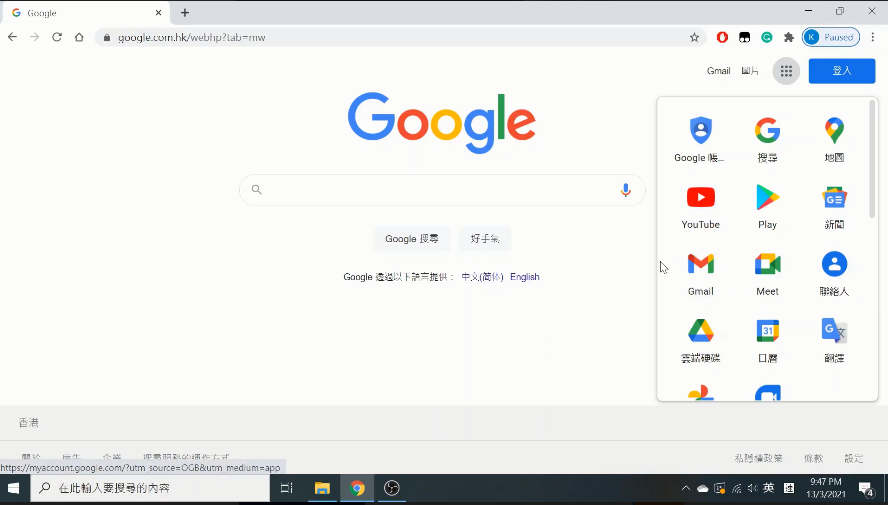888x505 pixels.
Task: Click the 好手氣 lucky button
Action: tap(485, 239)
